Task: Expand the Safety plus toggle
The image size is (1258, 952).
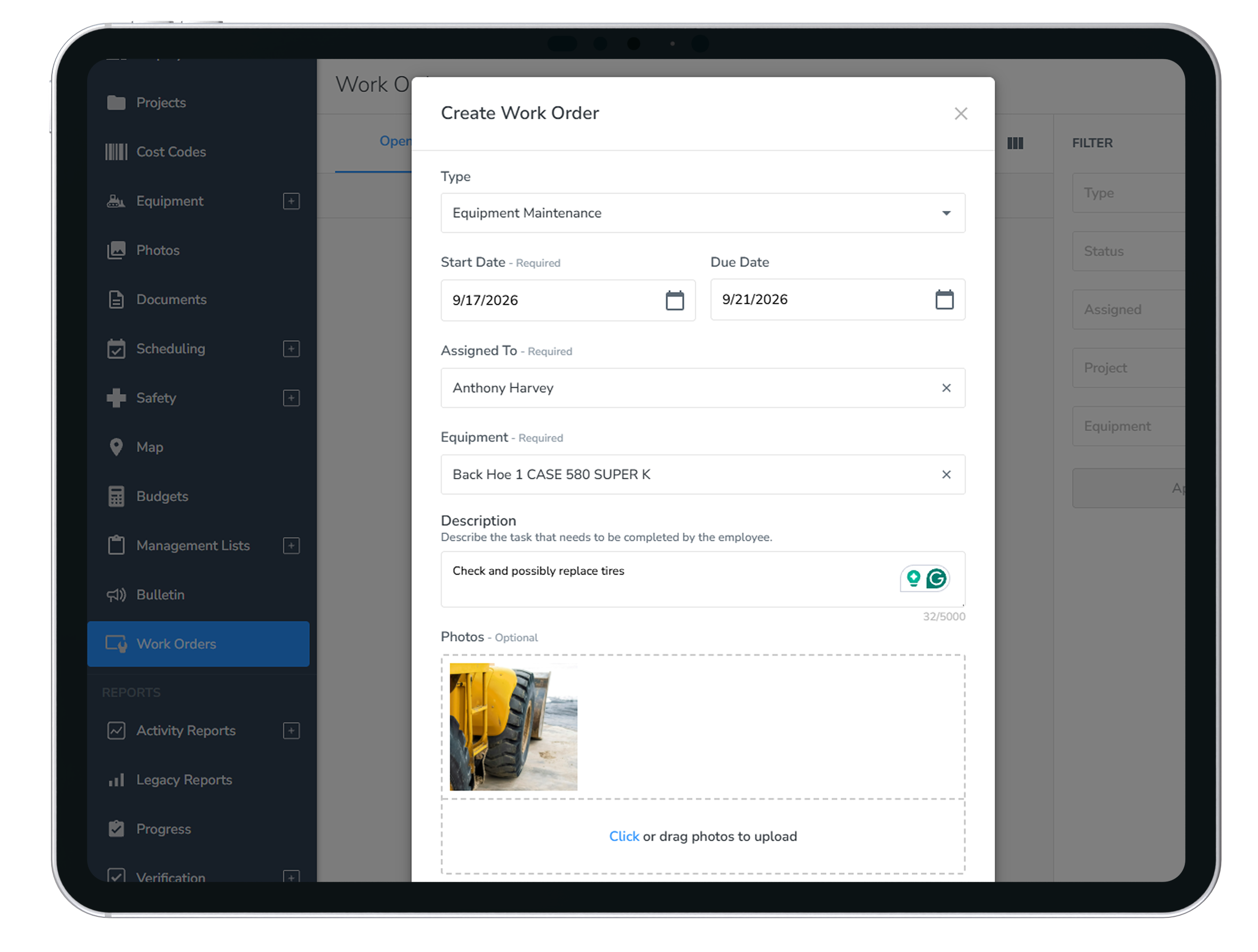Action: (291, 398)
